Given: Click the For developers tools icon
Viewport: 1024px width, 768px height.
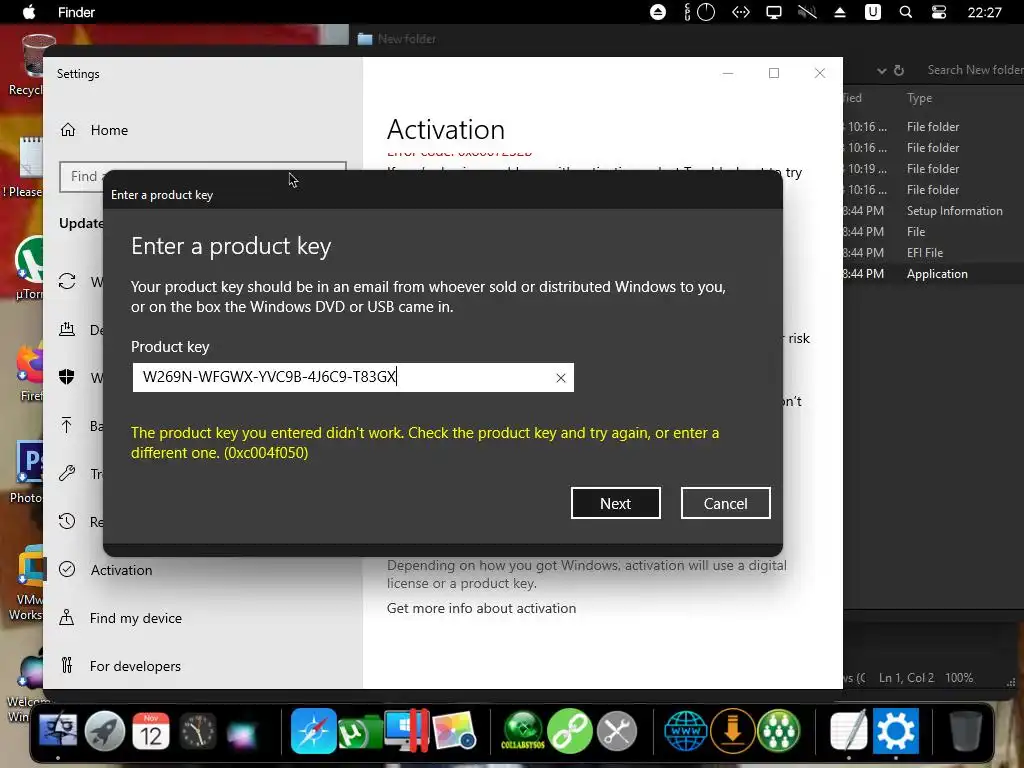Looking at the screenshot, I should coord(67,665).
